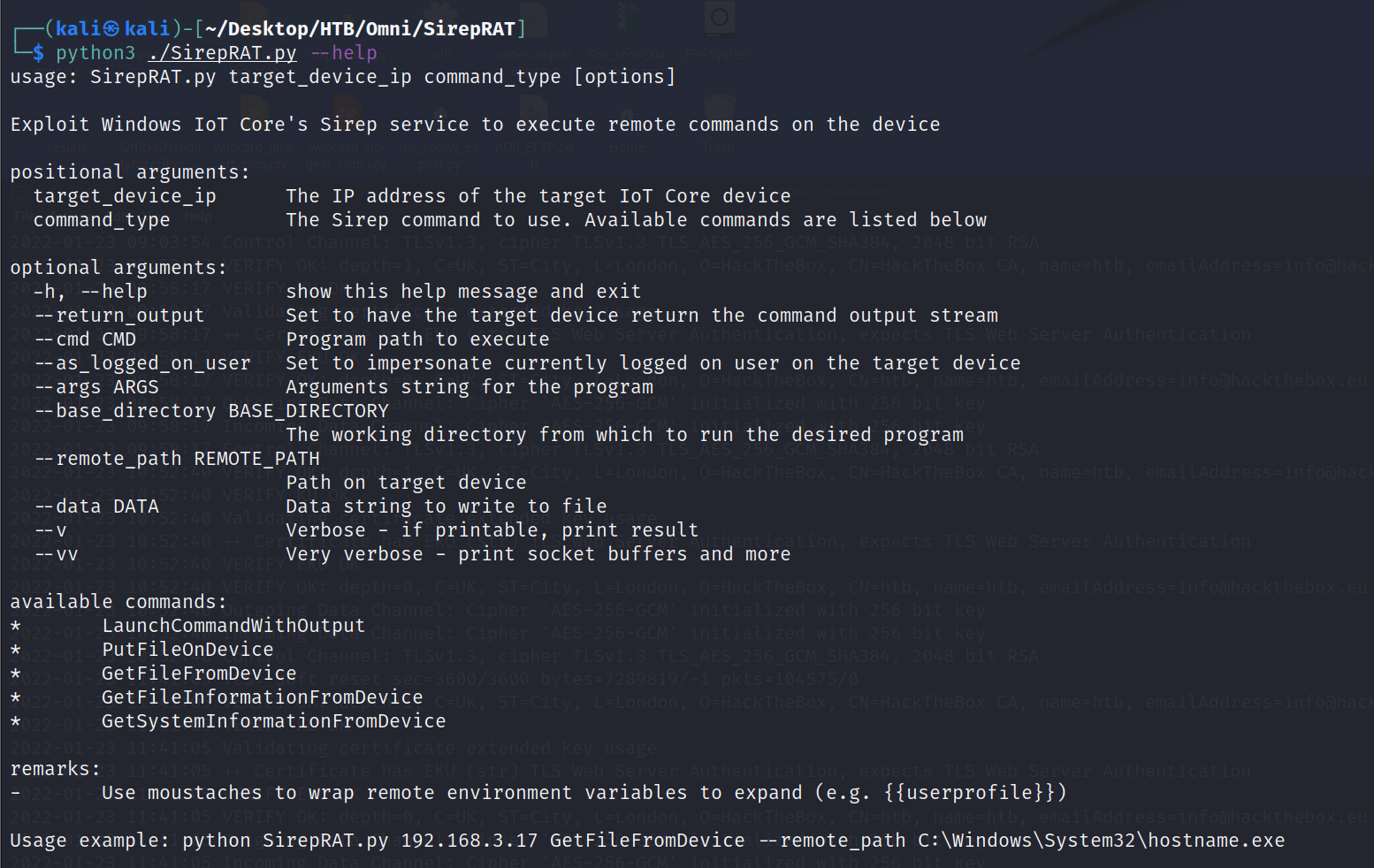The height and width of the screenshot is (868, 1374).
Task: Click the GetSystemInformationFromDevice command entry
Action: [273, 721]
